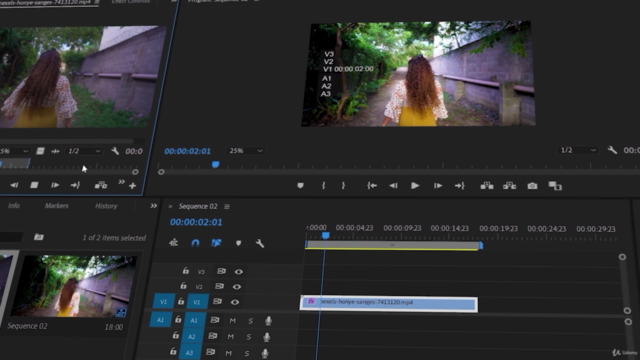This screenshot has height=360, width=640.
Task: Click Insert button in Source monitor
Action: [x=101, y=185]
